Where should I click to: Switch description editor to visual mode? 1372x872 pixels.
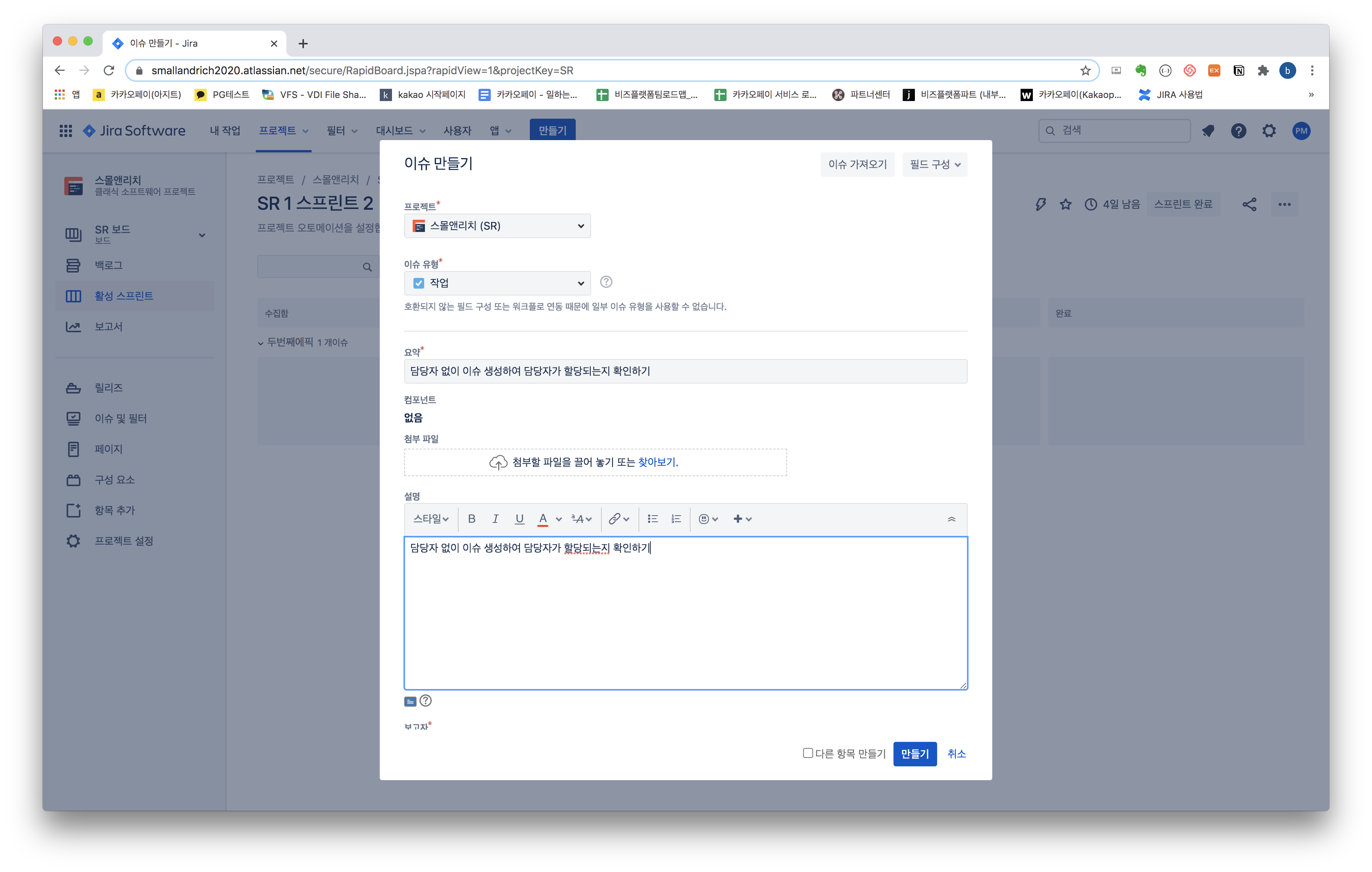tap(410, 701)
